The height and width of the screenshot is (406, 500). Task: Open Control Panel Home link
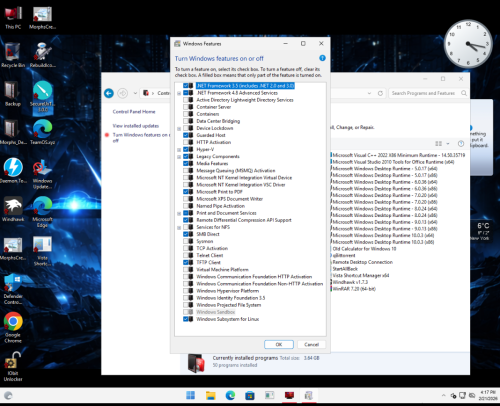pyautogui.click(x=134, y=112)
